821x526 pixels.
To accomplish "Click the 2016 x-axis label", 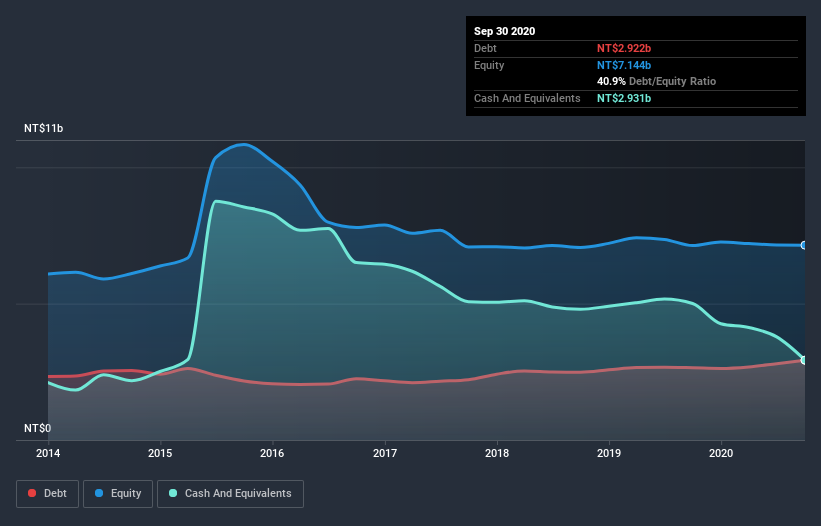I will click(x=272, y=453).
